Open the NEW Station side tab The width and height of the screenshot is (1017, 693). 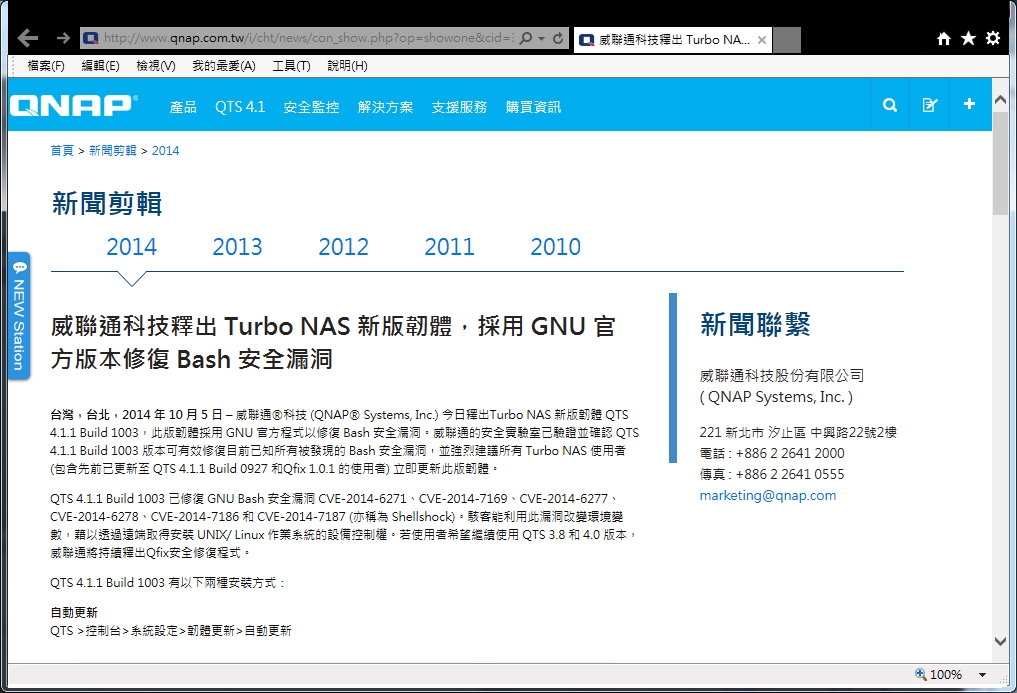pyautogui.click(x=19, y=315)
